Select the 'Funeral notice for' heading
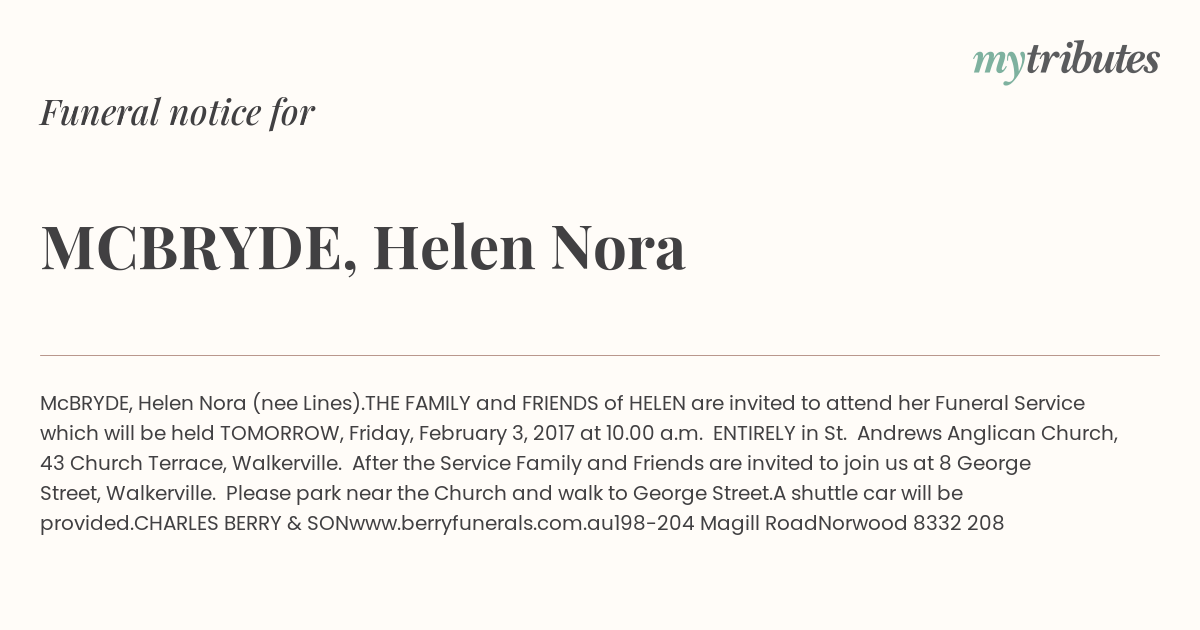1200x630 pixels. pyautogui.click(x=178, y=112)
